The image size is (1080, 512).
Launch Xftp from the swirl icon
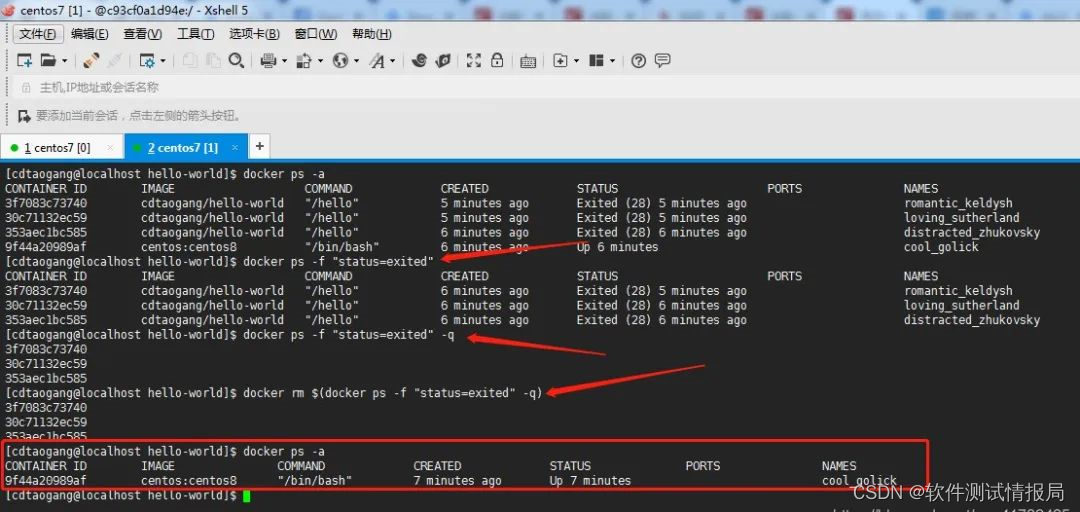point(419,61)
